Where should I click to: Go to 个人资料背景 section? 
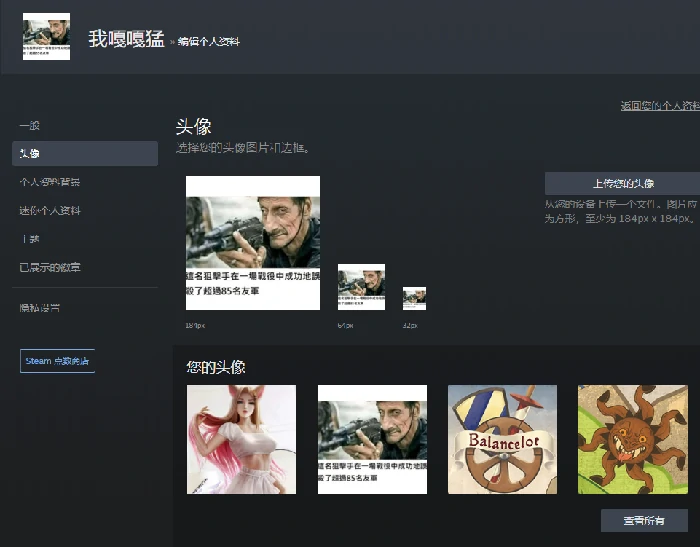pos(50,182)
